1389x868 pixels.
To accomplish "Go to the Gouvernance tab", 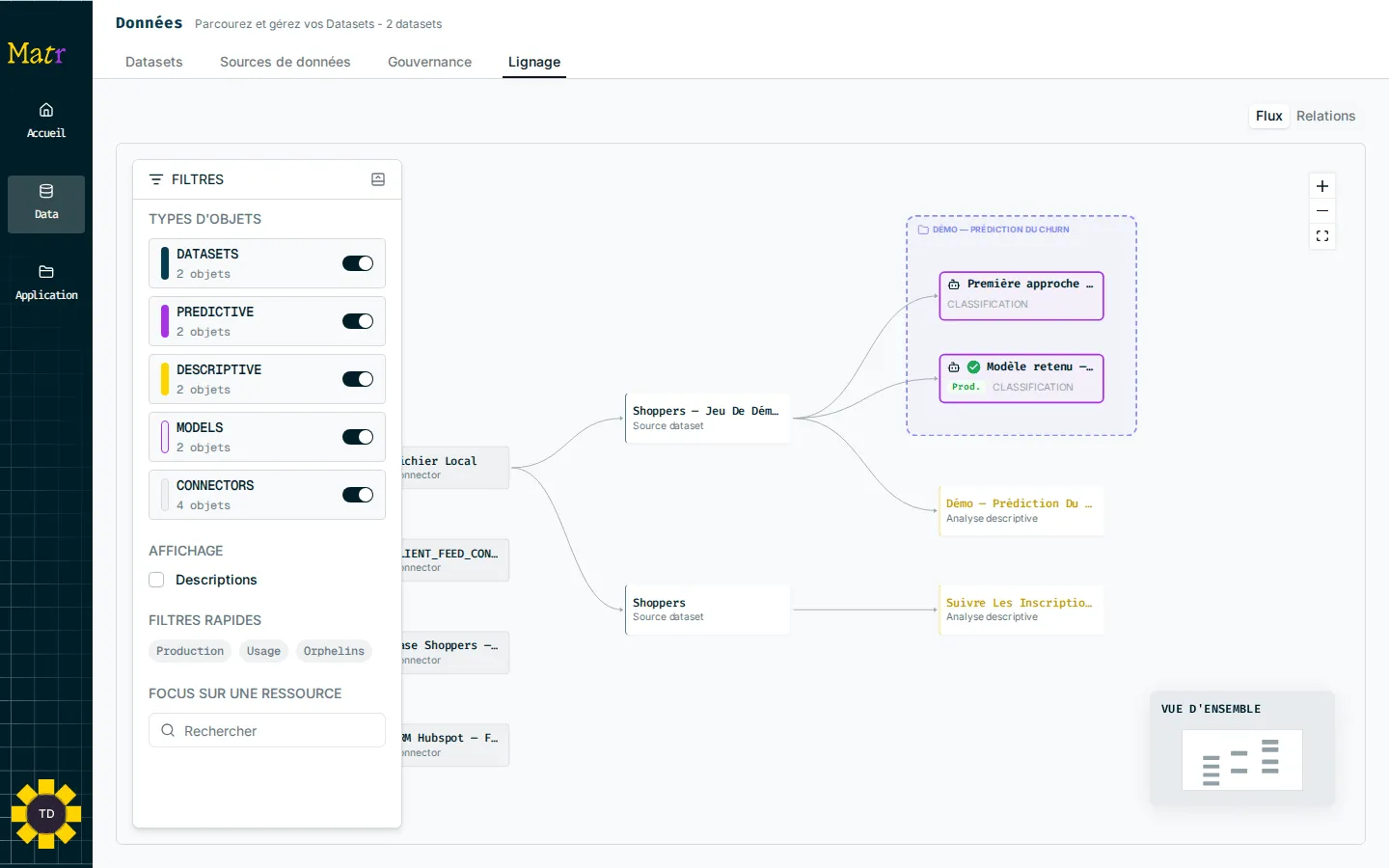I will point(430,62).
